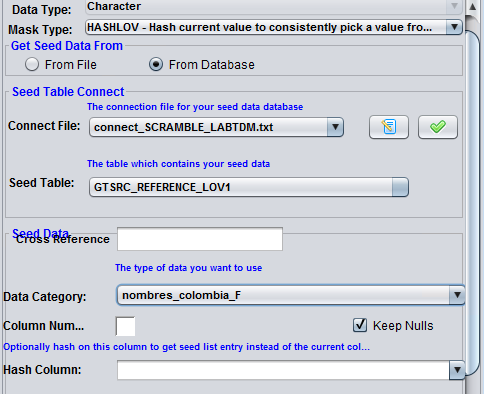Screen dimensions: 484x394
Task: Click the connect_SCRAMBLE_LABTDM.txt connect file field
Action: point(209,127)
